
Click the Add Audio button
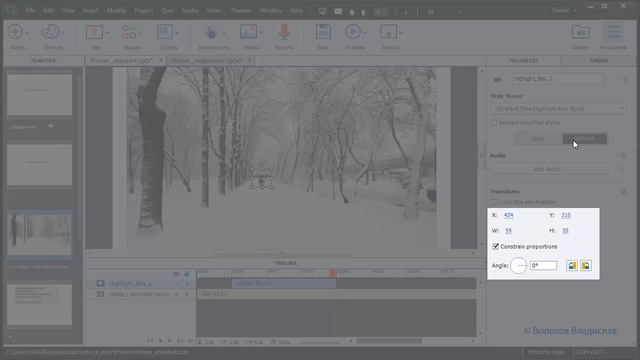(x=549, y=169)
